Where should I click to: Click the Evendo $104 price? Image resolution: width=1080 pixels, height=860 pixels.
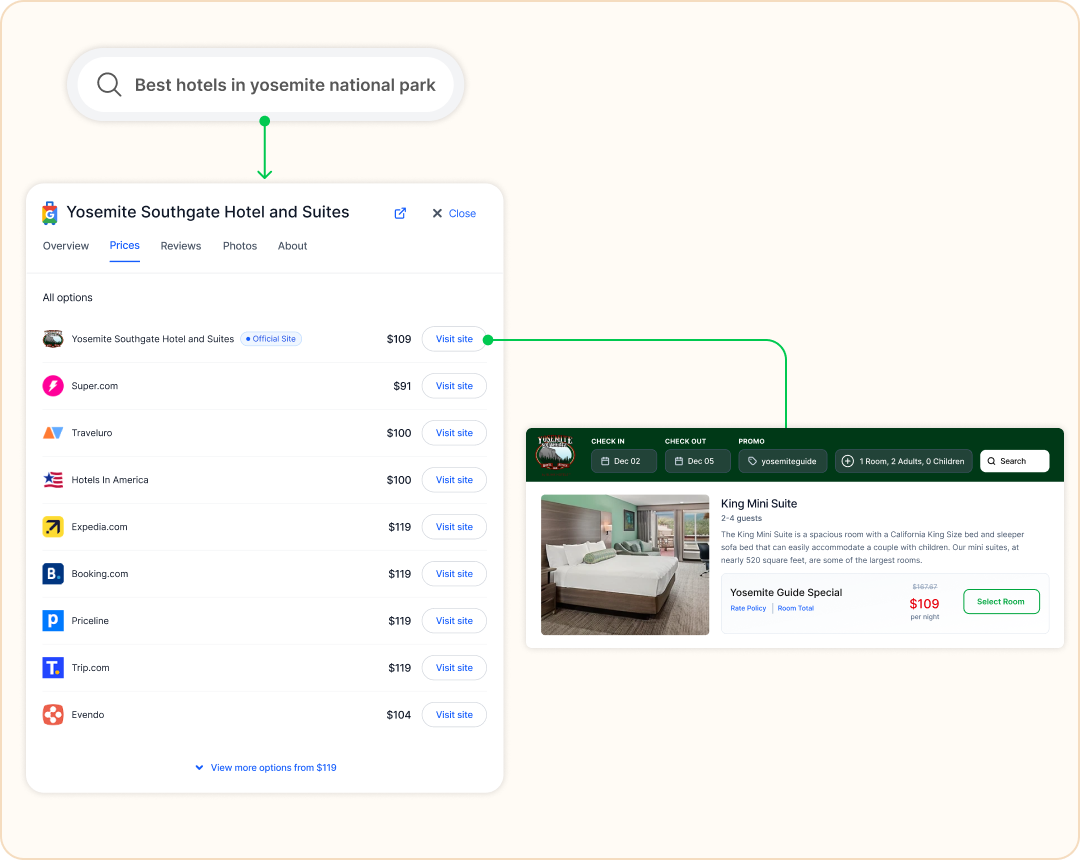(x=399, y=715)
